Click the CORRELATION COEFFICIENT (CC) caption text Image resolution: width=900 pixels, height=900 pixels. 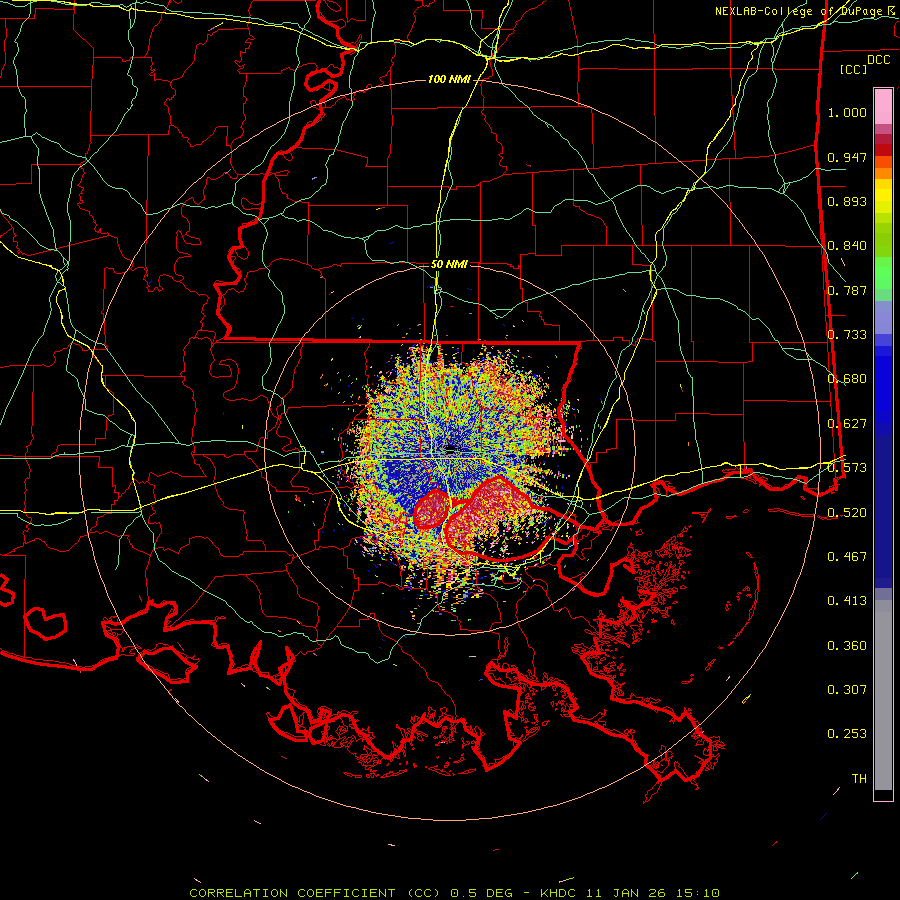coord(316,893)
